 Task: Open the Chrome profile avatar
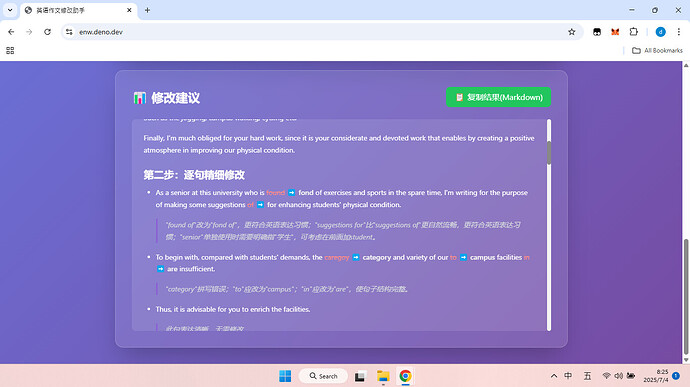tap(660, 32)
